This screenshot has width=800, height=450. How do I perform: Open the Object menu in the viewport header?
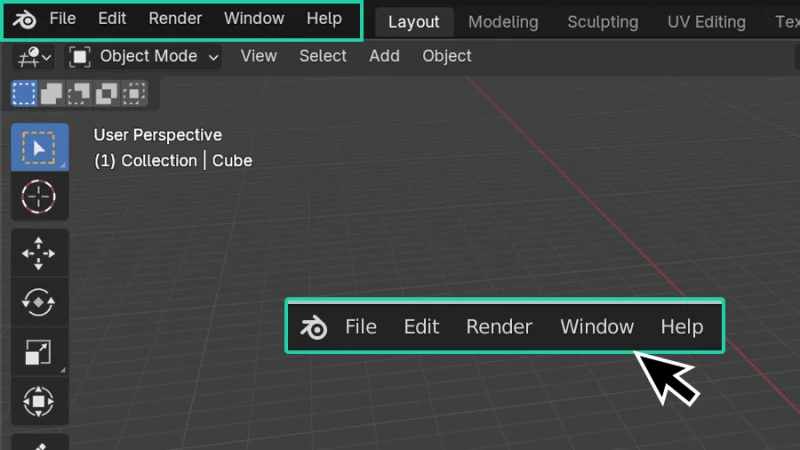(446, 56)
